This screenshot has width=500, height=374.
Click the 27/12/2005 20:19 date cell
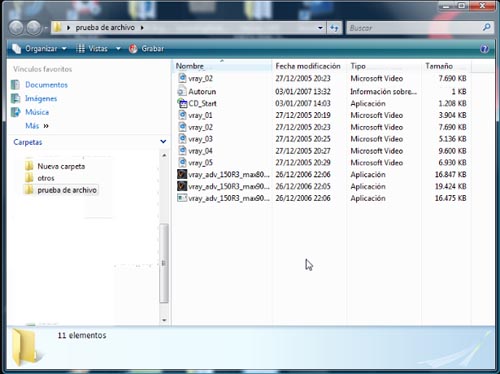303,116
